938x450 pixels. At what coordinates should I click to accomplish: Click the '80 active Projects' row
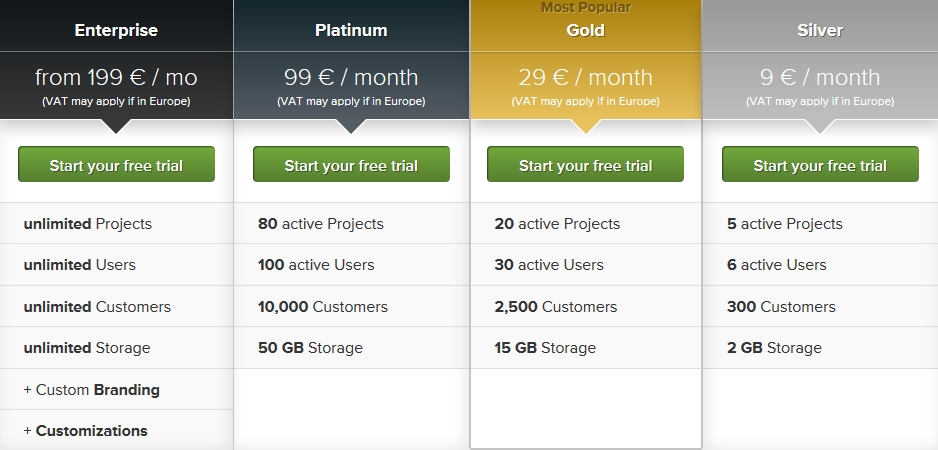(x=351, y=223)
